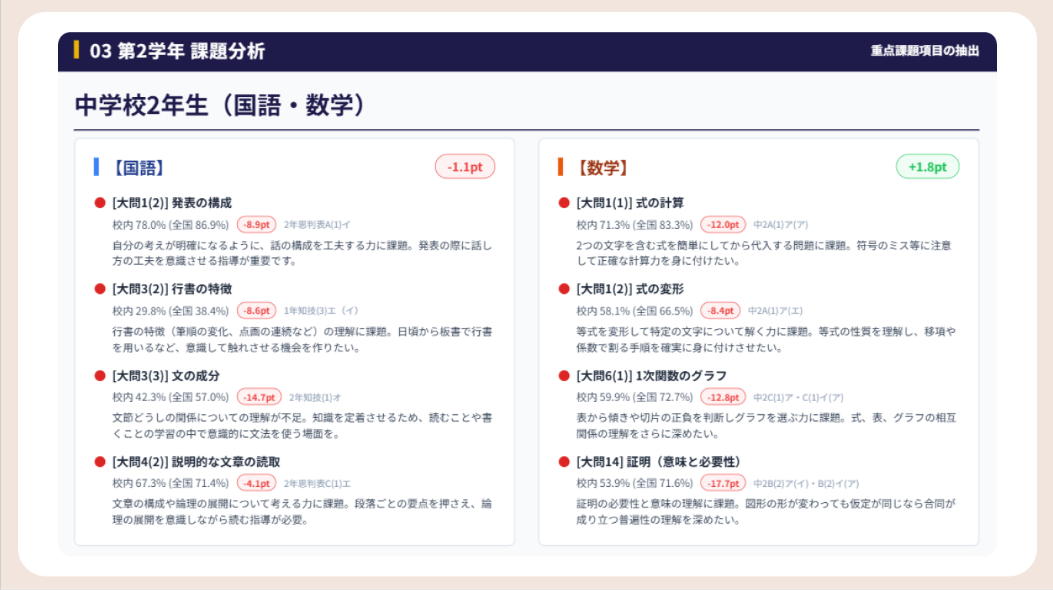The width and height of the screenshot is (1053, 590).
Task: Click the 【数学】 section heading
Action: [x=602, y=167]
